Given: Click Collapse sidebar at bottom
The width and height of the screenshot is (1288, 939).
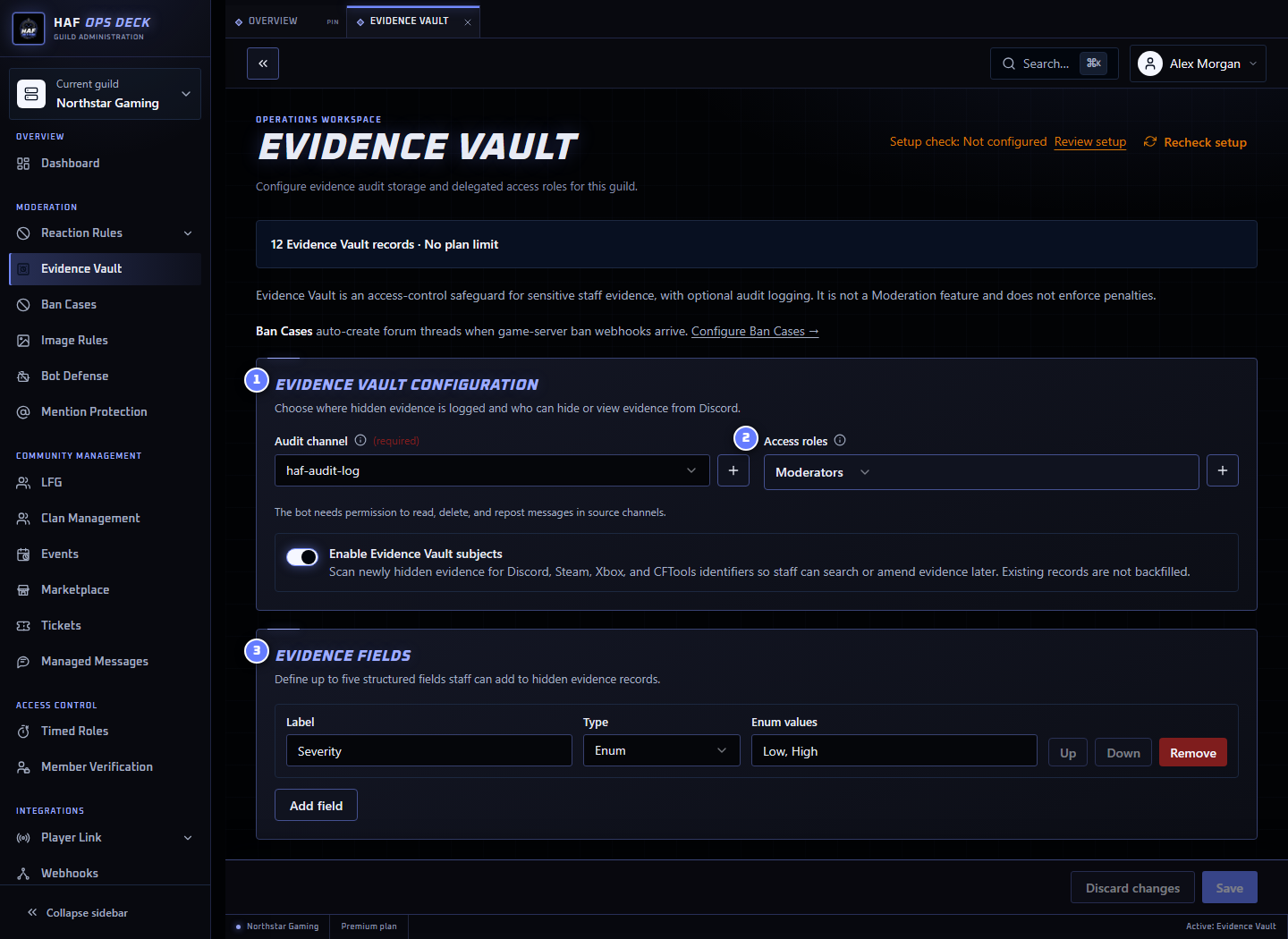Looking at the screenshot, I should [x=78, y=913].
